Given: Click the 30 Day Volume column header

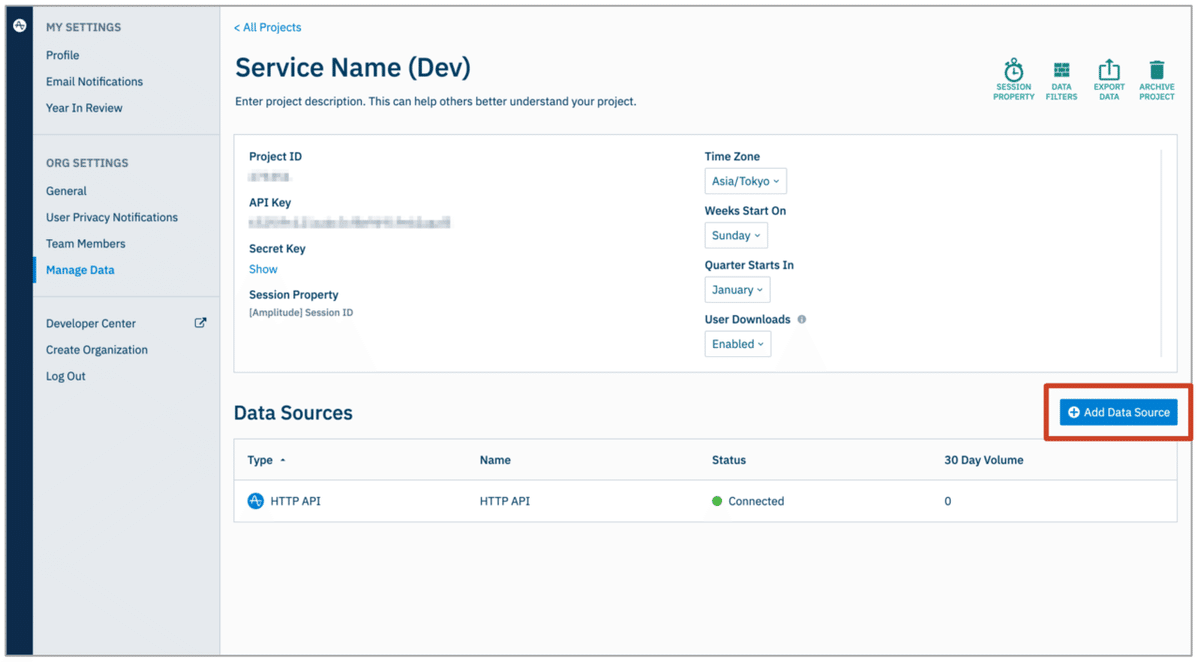Looking at the screenshot, I should click(x=984, y=460).
